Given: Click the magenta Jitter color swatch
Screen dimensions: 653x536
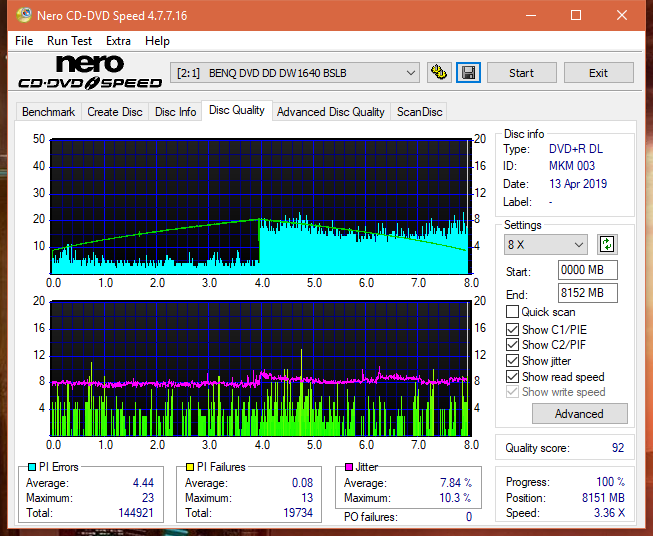Looking at the screenshot, I should (x=349, y=467).
